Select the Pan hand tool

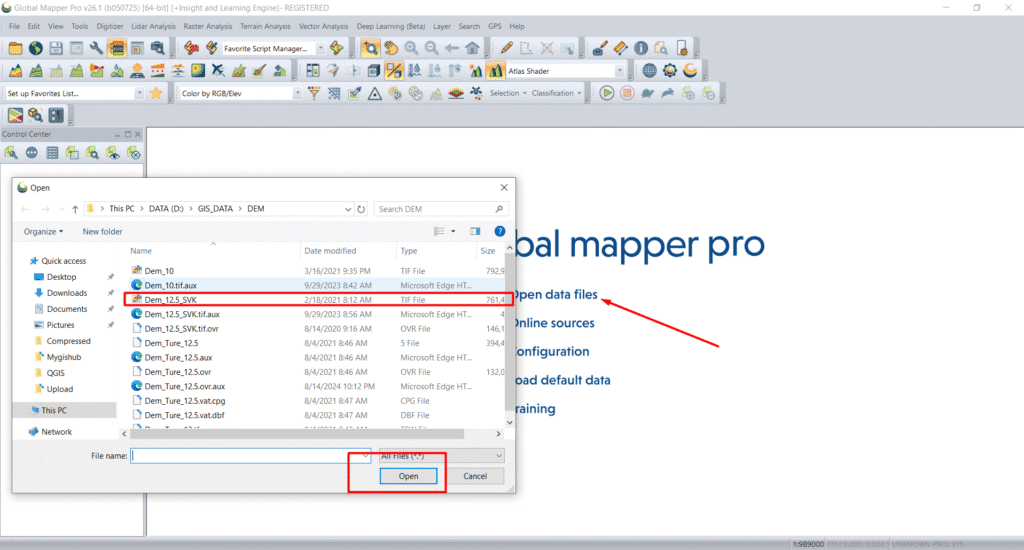[x=391, y=48]
